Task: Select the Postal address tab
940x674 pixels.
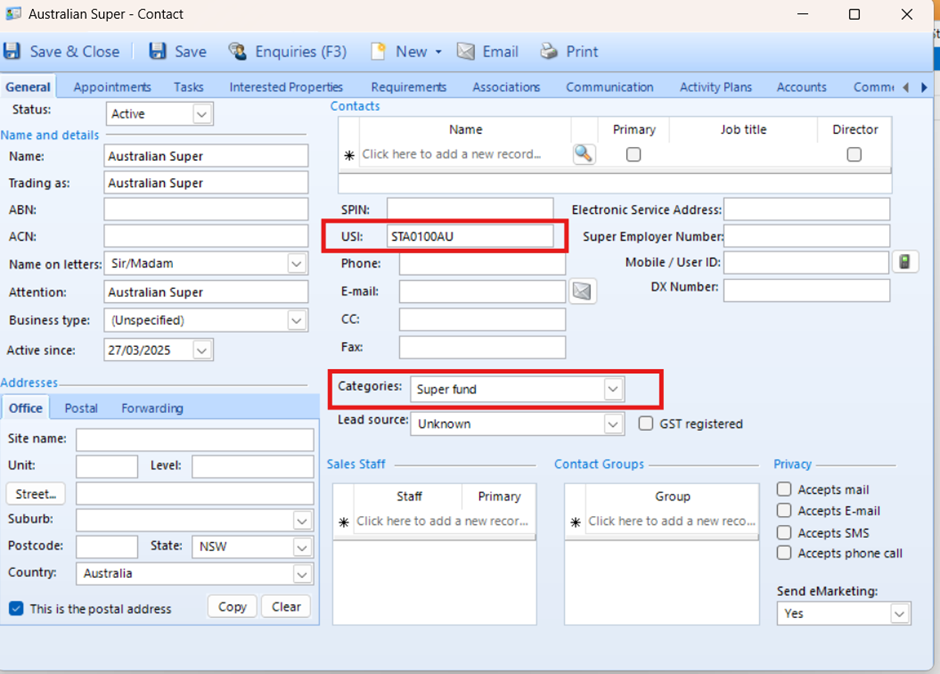Action: click(81, 408)
